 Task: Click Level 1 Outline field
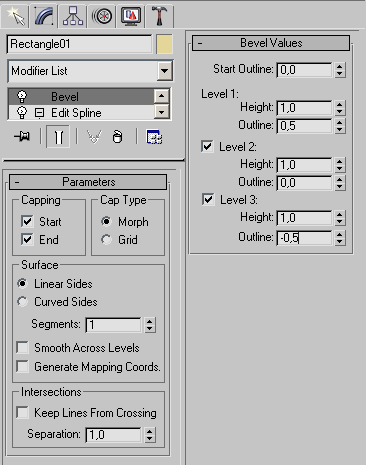click(305, 126)
